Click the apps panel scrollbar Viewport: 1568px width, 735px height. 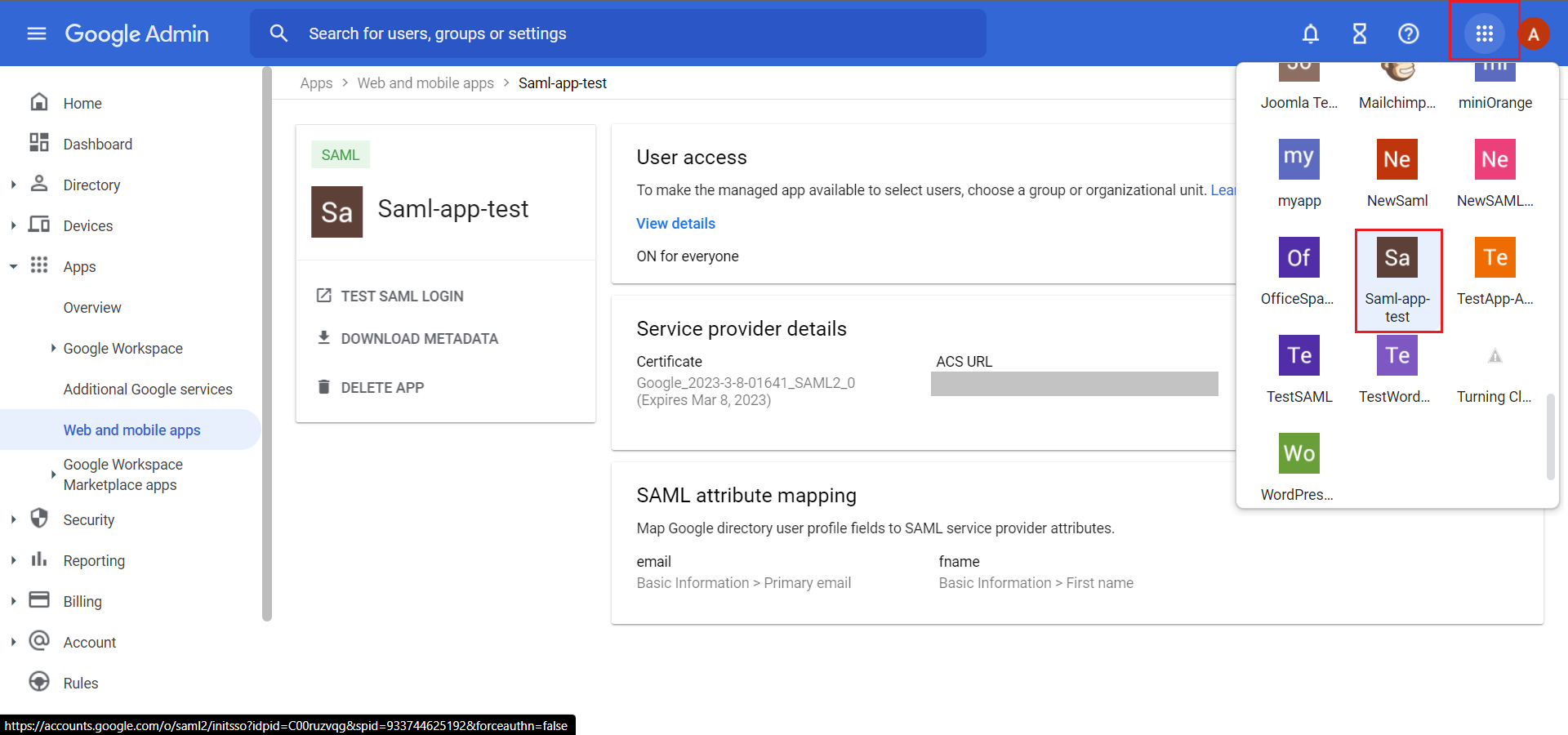pyautogui.click(x=1550, y=437)
